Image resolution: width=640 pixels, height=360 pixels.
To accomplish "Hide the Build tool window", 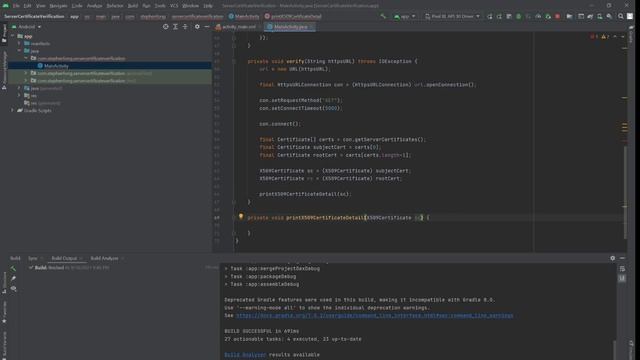I will tap(622, 258).
